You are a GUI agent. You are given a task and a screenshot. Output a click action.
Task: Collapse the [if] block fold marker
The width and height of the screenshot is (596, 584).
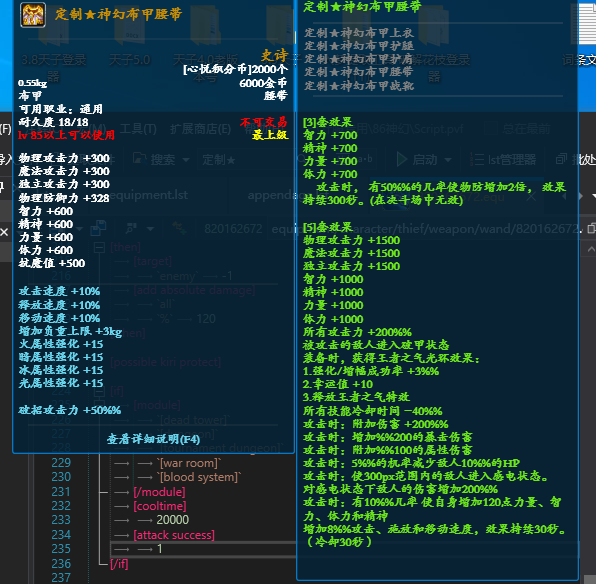tap(99, 391)
